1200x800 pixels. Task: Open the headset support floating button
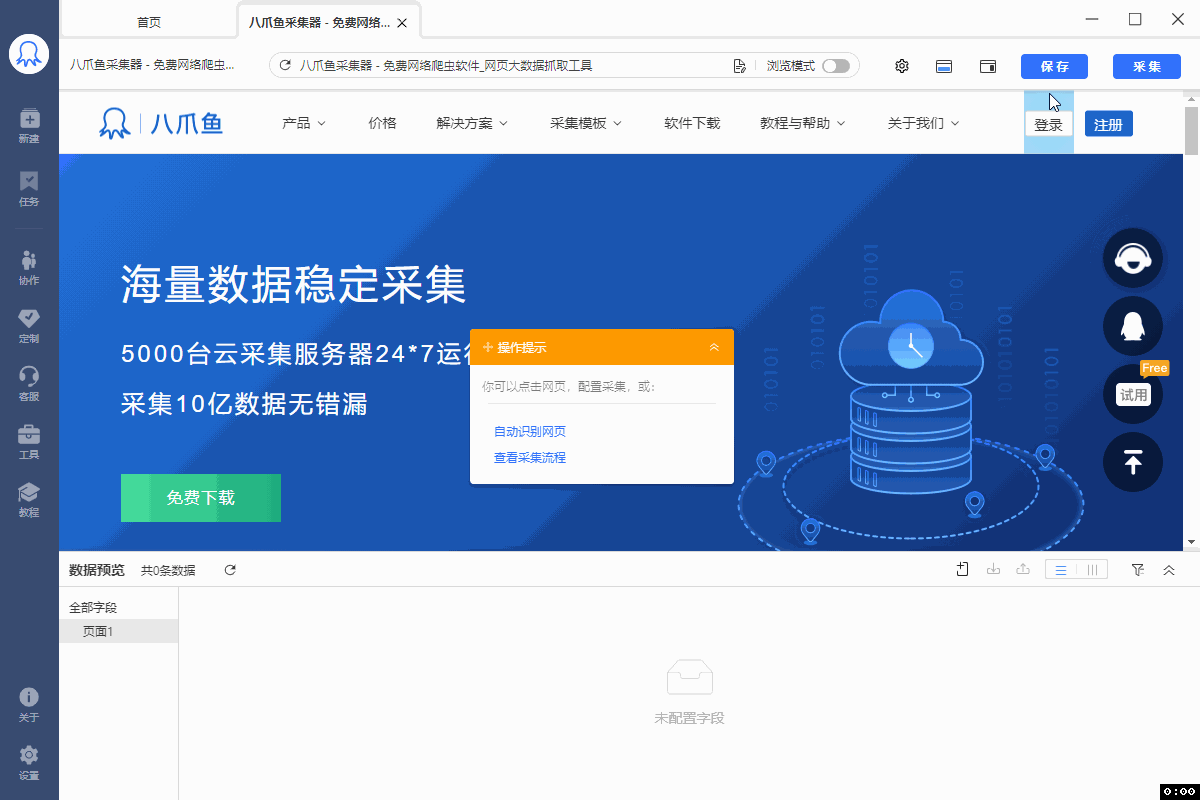(1133, 258)
